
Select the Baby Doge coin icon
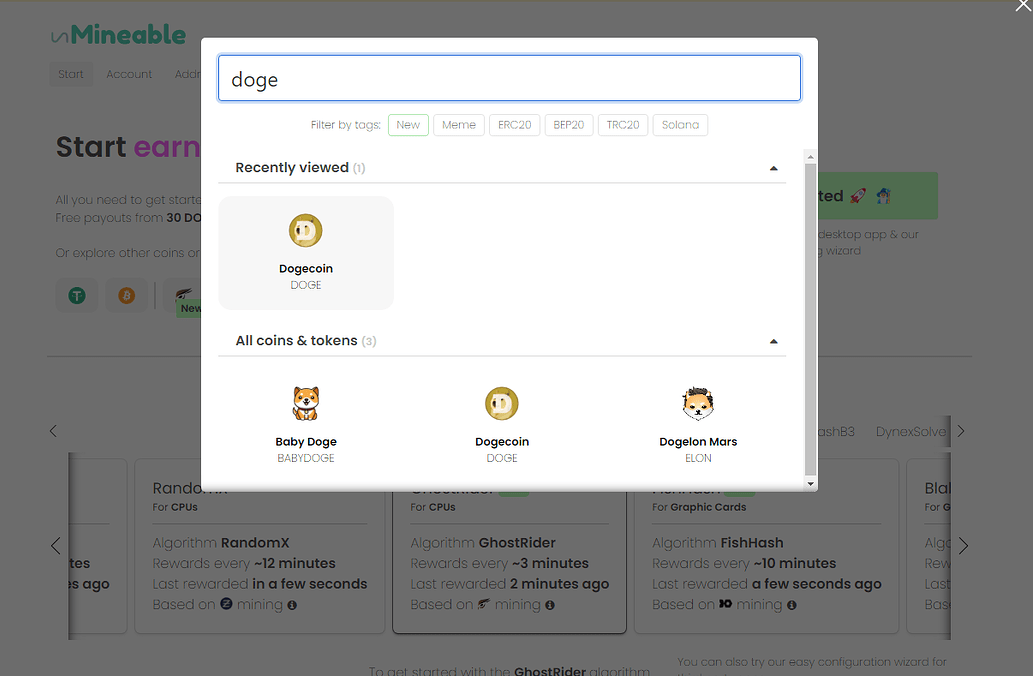click(x=305, y=404)
